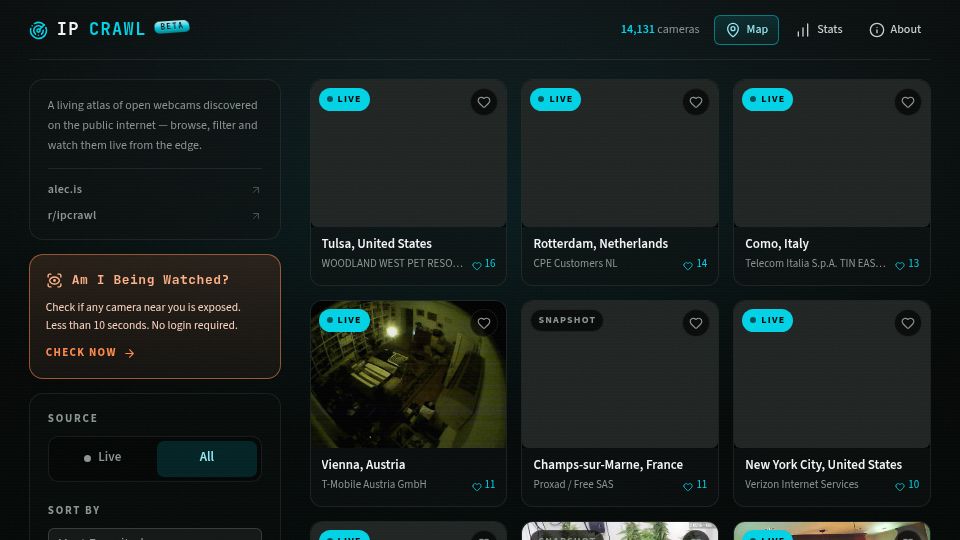Screen dimensions: 960x540
Task: Click the Rotterdam, Netherlands title
Action: 601,244
